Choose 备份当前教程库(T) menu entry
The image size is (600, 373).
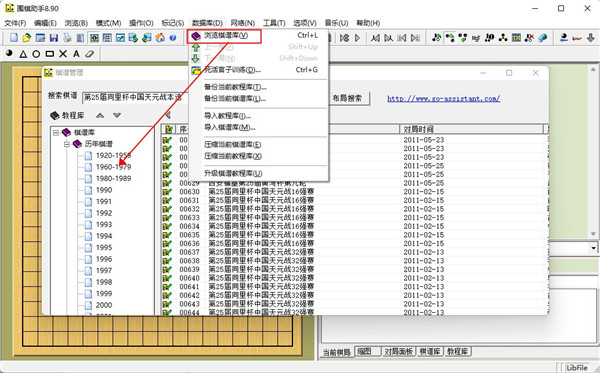tap(258, 87)
